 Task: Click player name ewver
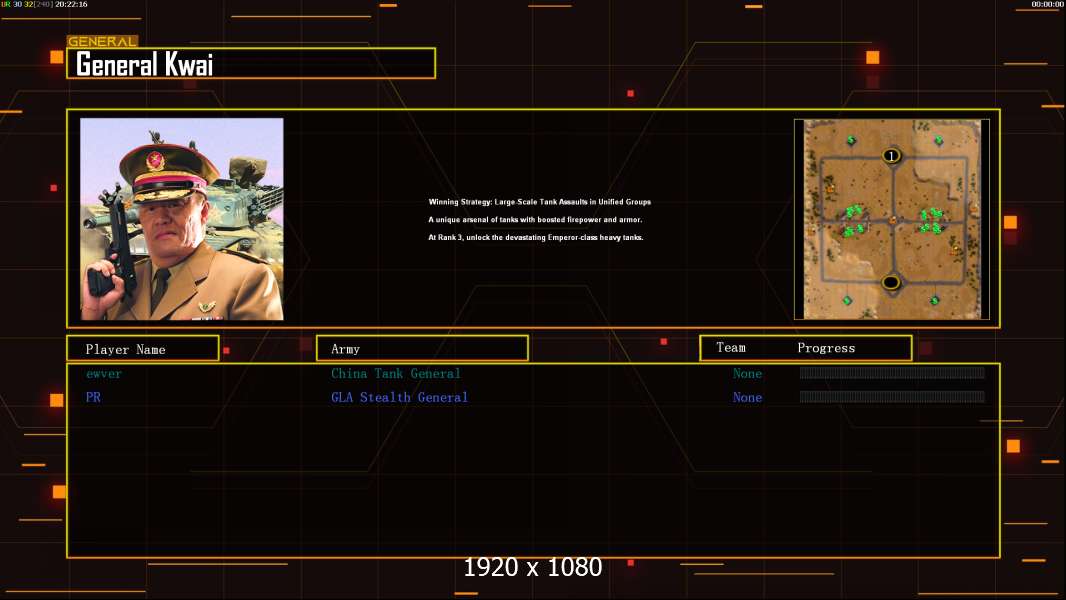pyautogui.click(x=104, y=374)
